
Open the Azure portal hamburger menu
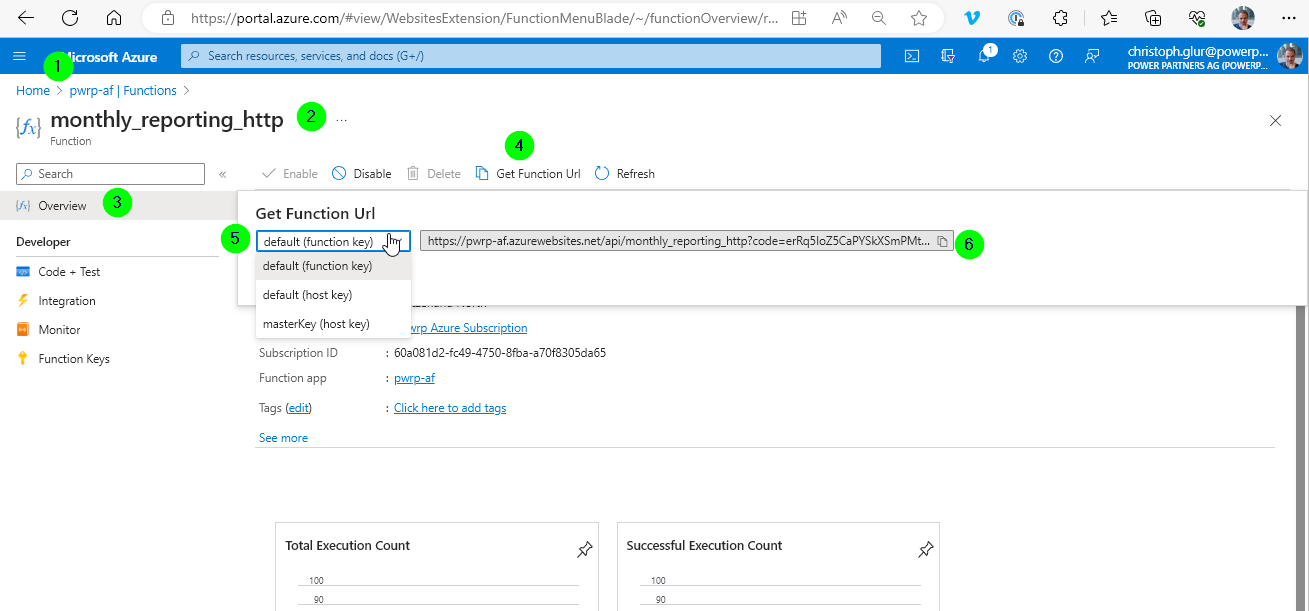[x=19, y=56]
